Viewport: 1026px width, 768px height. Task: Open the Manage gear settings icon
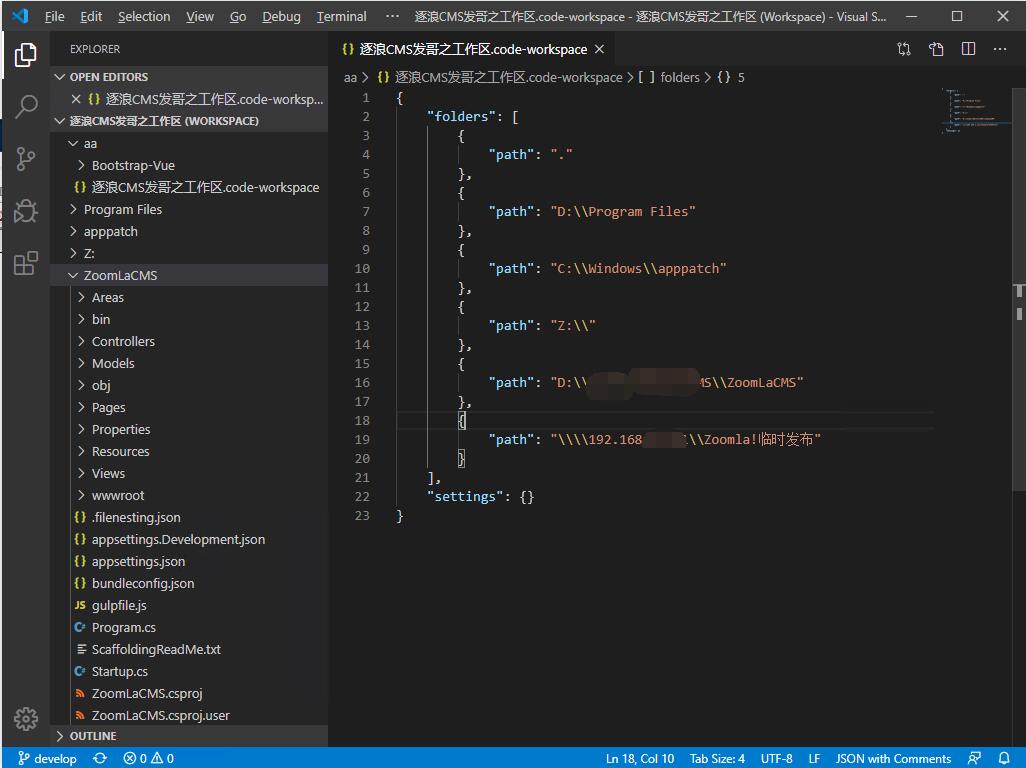(x=26, y=718)
